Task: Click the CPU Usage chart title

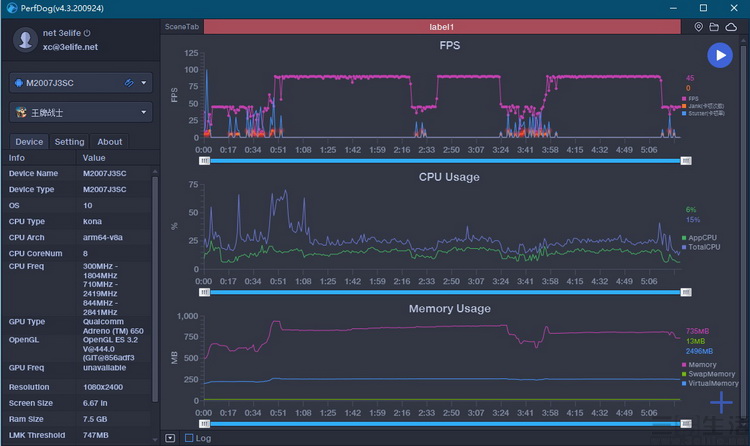Action: pyautogui.click(x=449, y=177)
